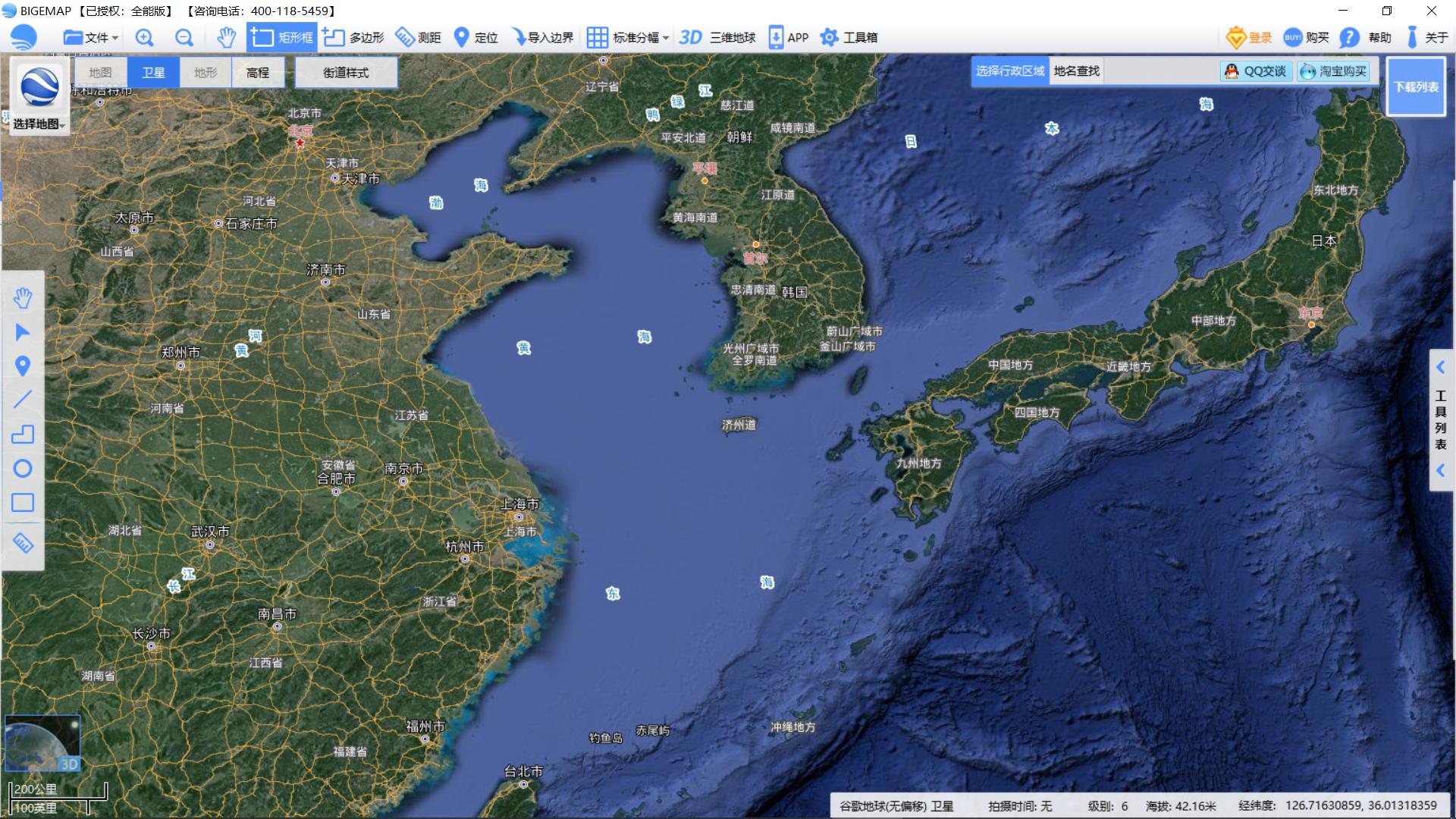This screenshot has height=819, width=1456.
Task: Choose the placemark pin tool in sidebar
Action: pyautogui.click(x=23, y=366)
